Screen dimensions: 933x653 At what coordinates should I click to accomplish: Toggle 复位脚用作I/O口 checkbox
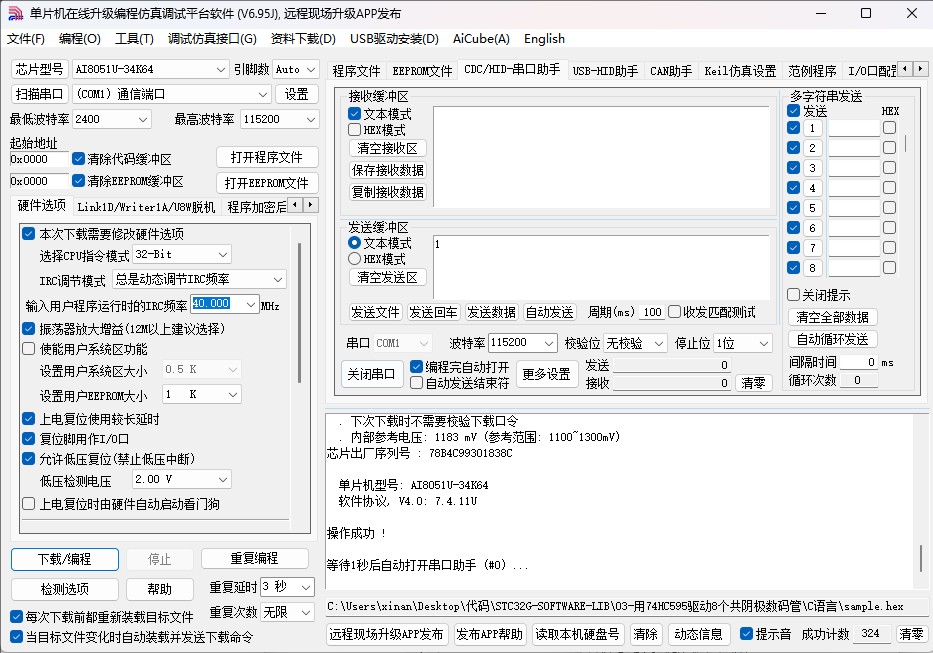click(x=29, y=439)
